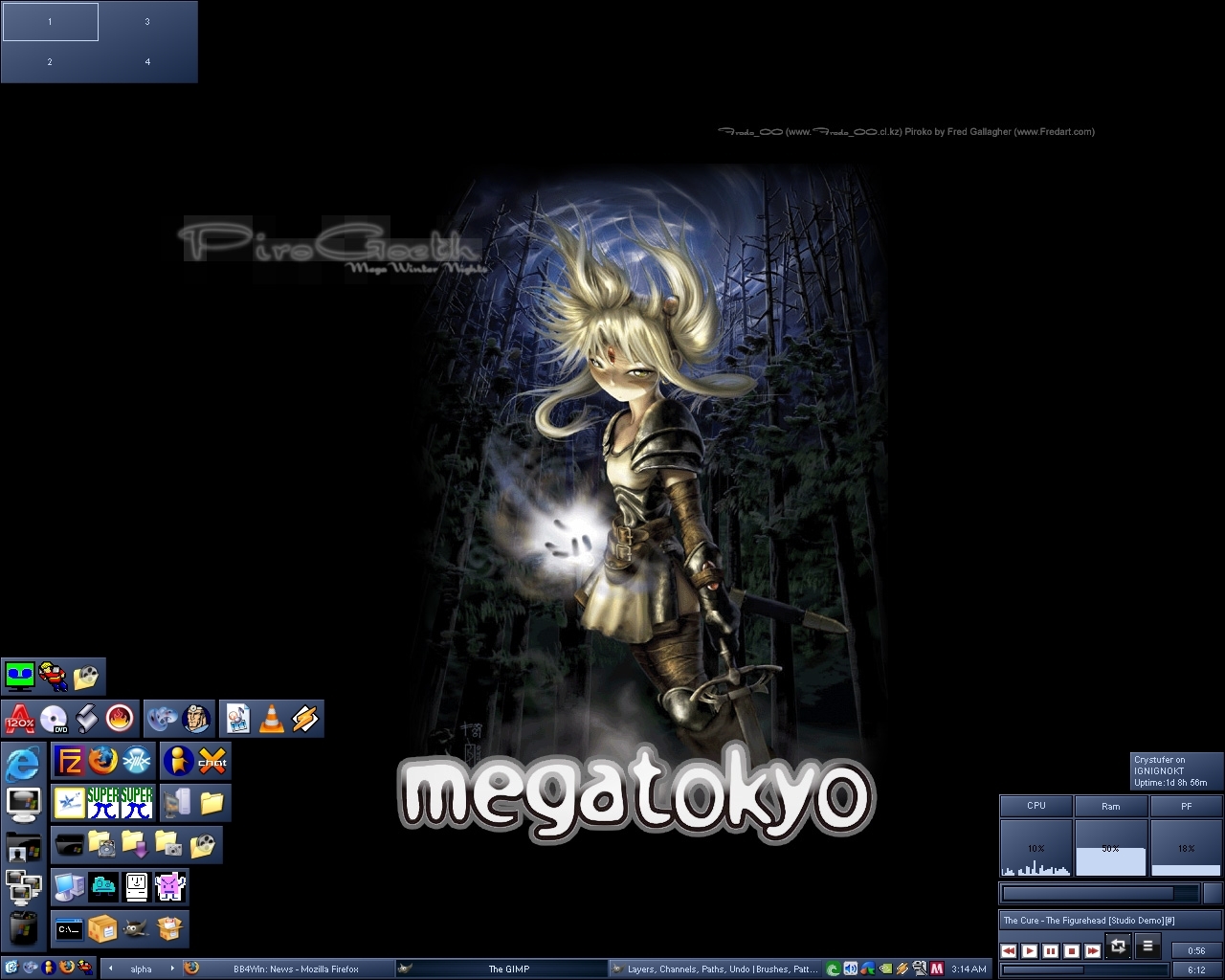
Task: Click the song title The Cure - The Figurehead
Action: pos(1089,921)
